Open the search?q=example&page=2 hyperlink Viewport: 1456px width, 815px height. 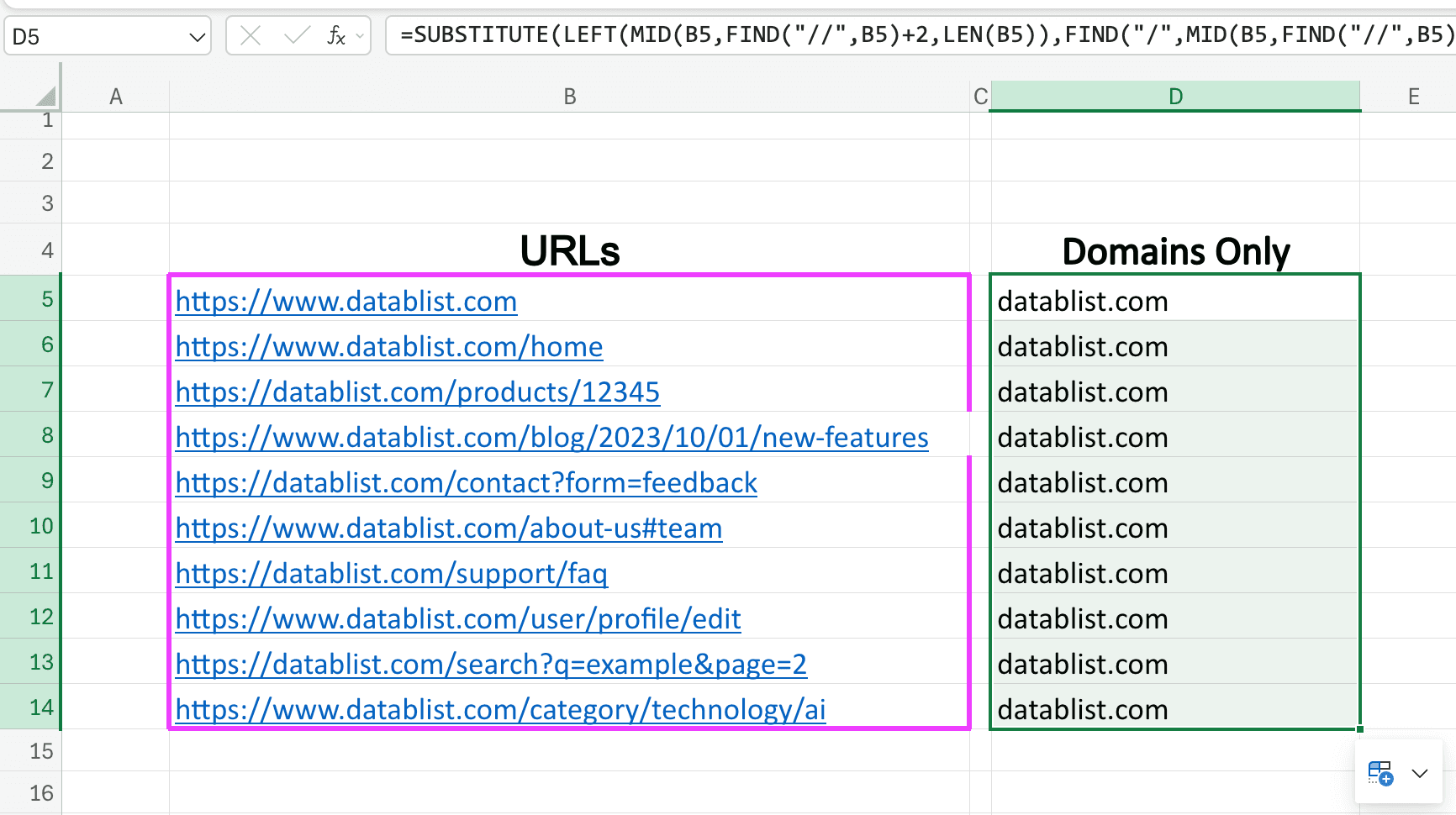[x=491, y=664]
